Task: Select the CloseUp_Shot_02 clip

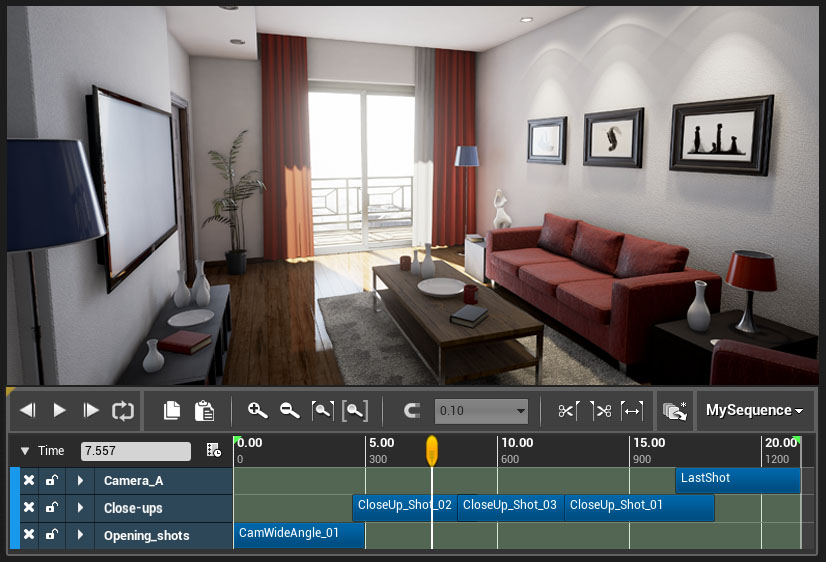Action: coord(405,507)
